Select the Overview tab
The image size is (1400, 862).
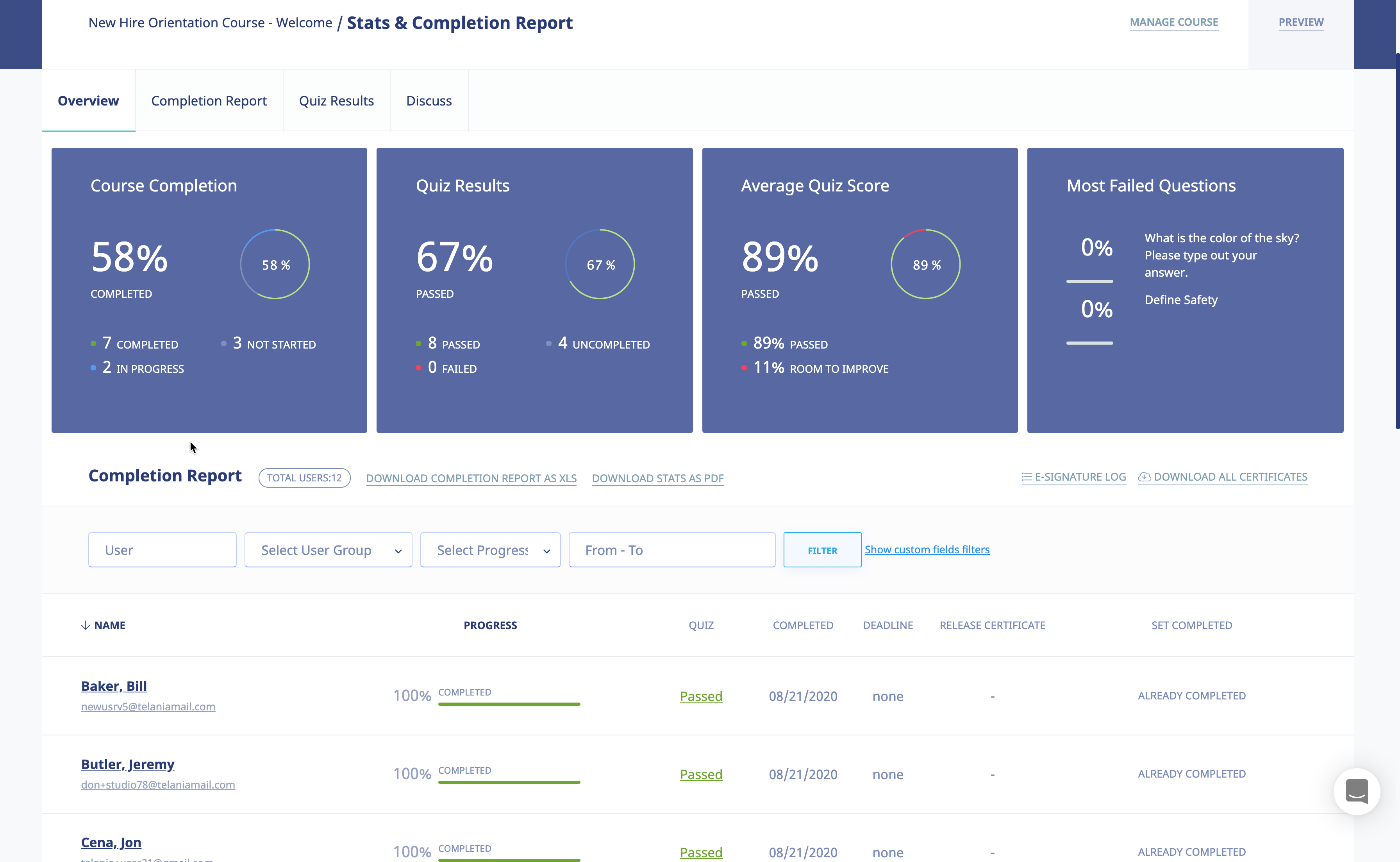[88, 100]
